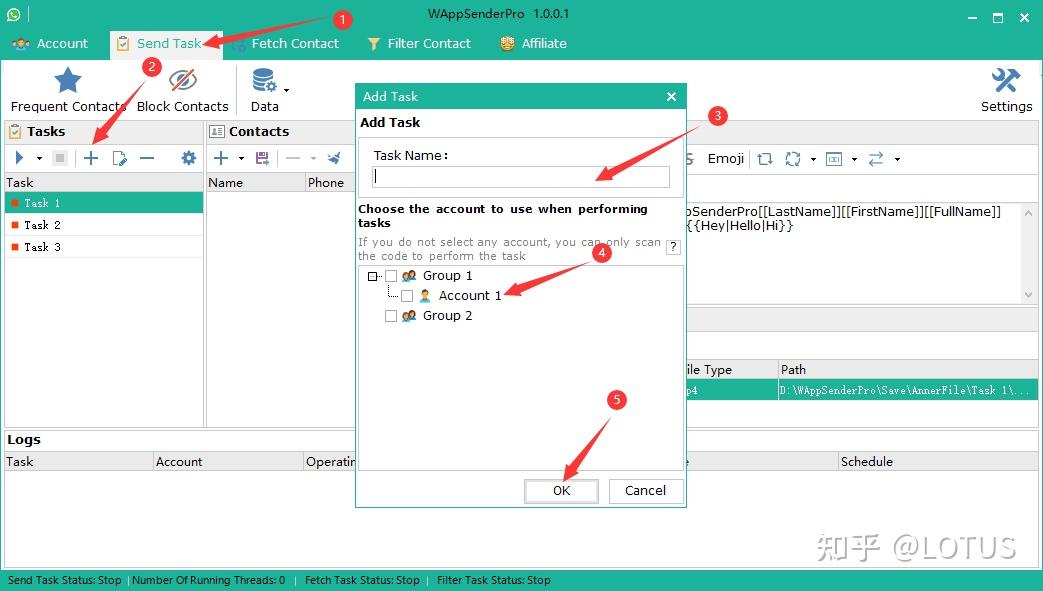Select the Account 1 tree item

(x=470, y=296)
